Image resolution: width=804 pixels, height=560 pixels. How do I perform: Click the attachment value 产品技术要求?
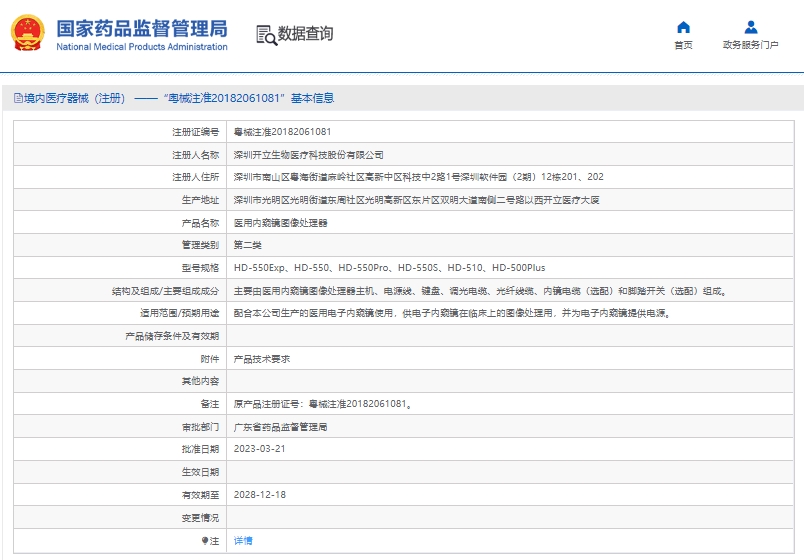point(262,358)
